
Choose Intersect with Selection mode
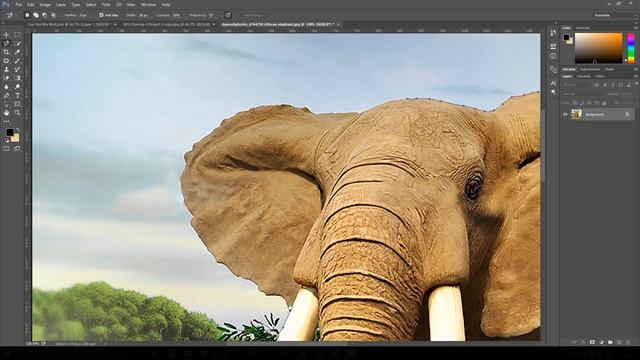(53, 15)
